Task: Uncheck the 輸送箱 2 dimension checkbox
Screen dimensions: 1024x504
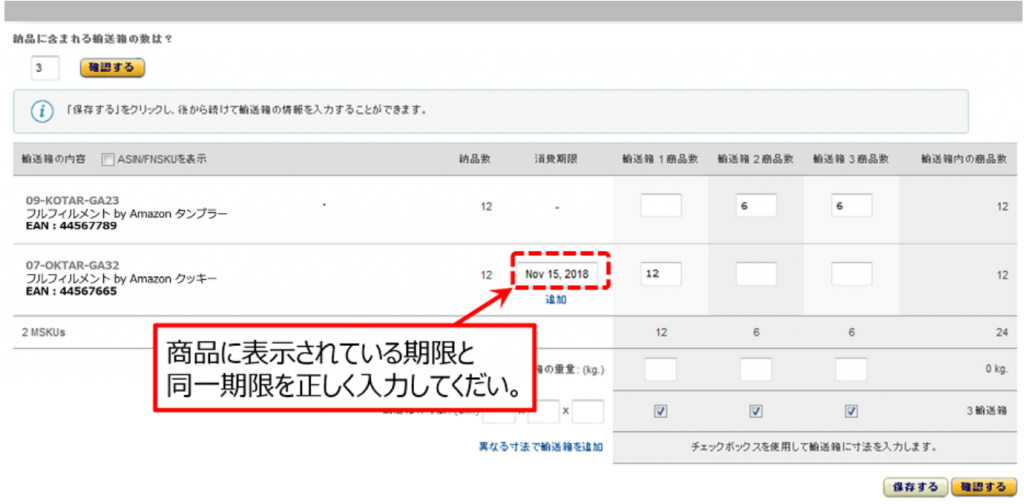Action: click(756, 411)
